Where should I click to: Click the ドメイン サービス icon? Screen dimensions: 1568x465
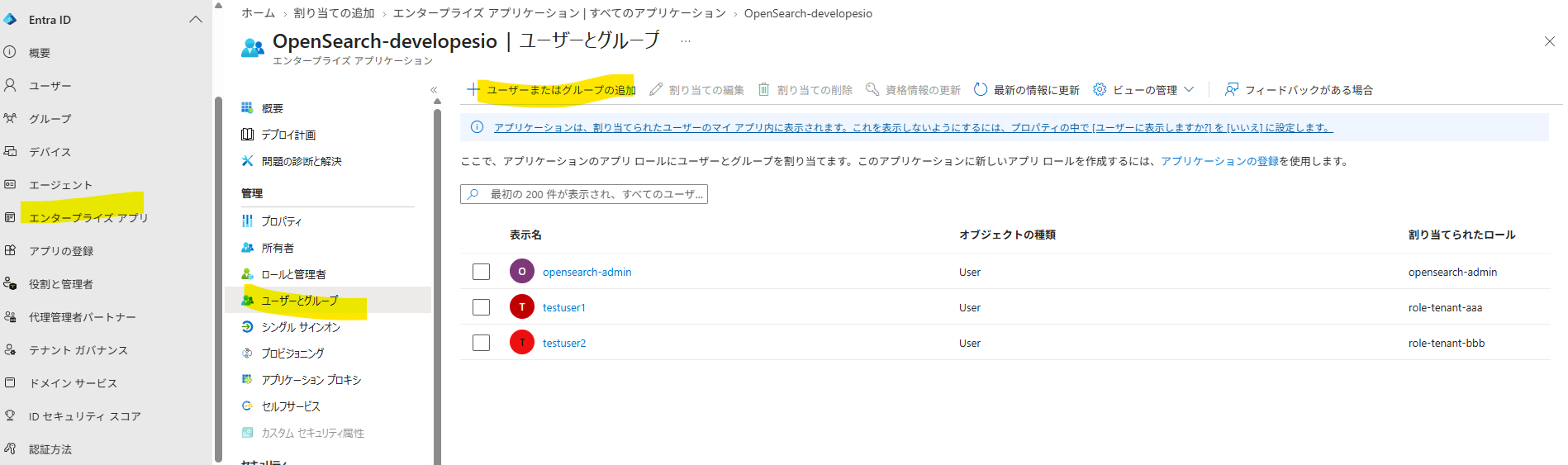[x=10, y=382]
